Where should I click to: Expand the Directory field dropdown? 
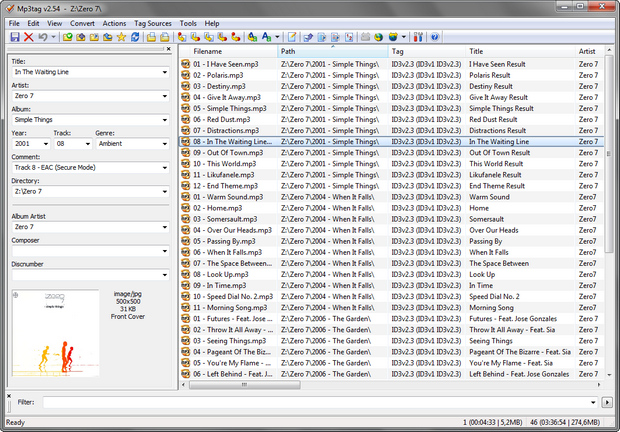(164, 192)
